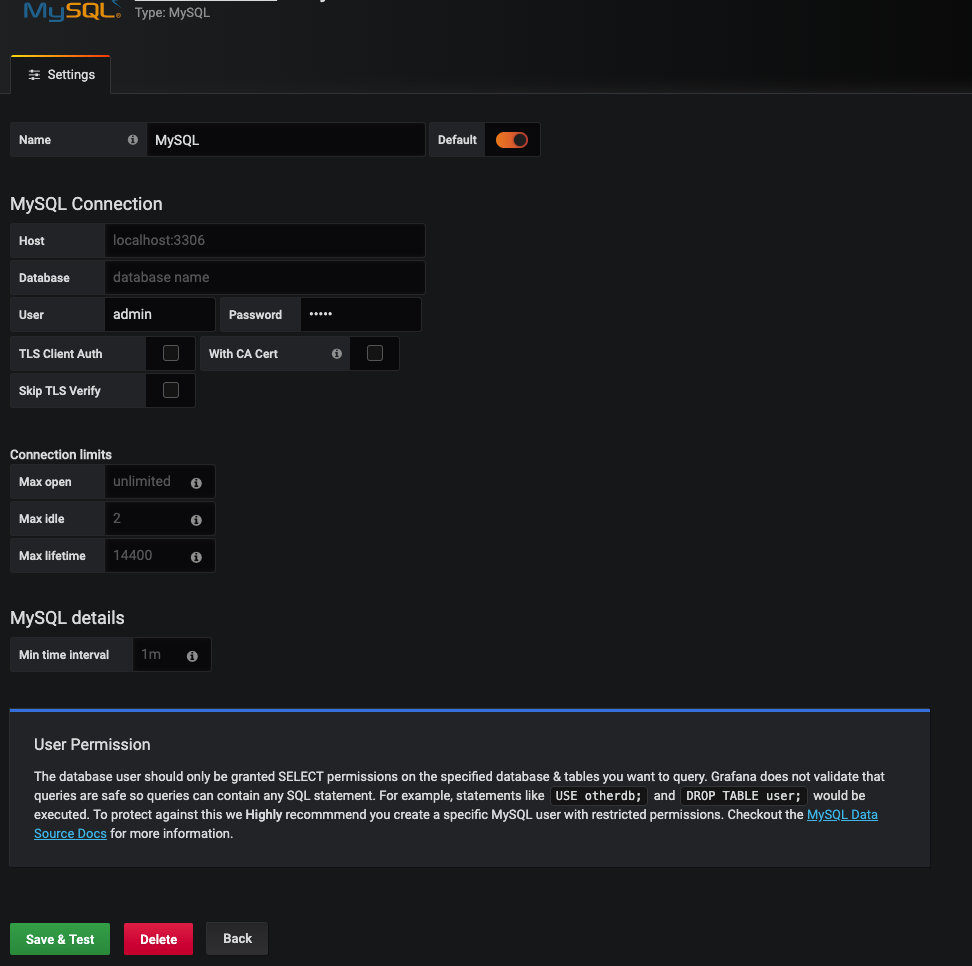Image resolution: width=972 pixels, height=966 pixels.
Task: Click the 'With CA Cert' label
Action: 243,354
